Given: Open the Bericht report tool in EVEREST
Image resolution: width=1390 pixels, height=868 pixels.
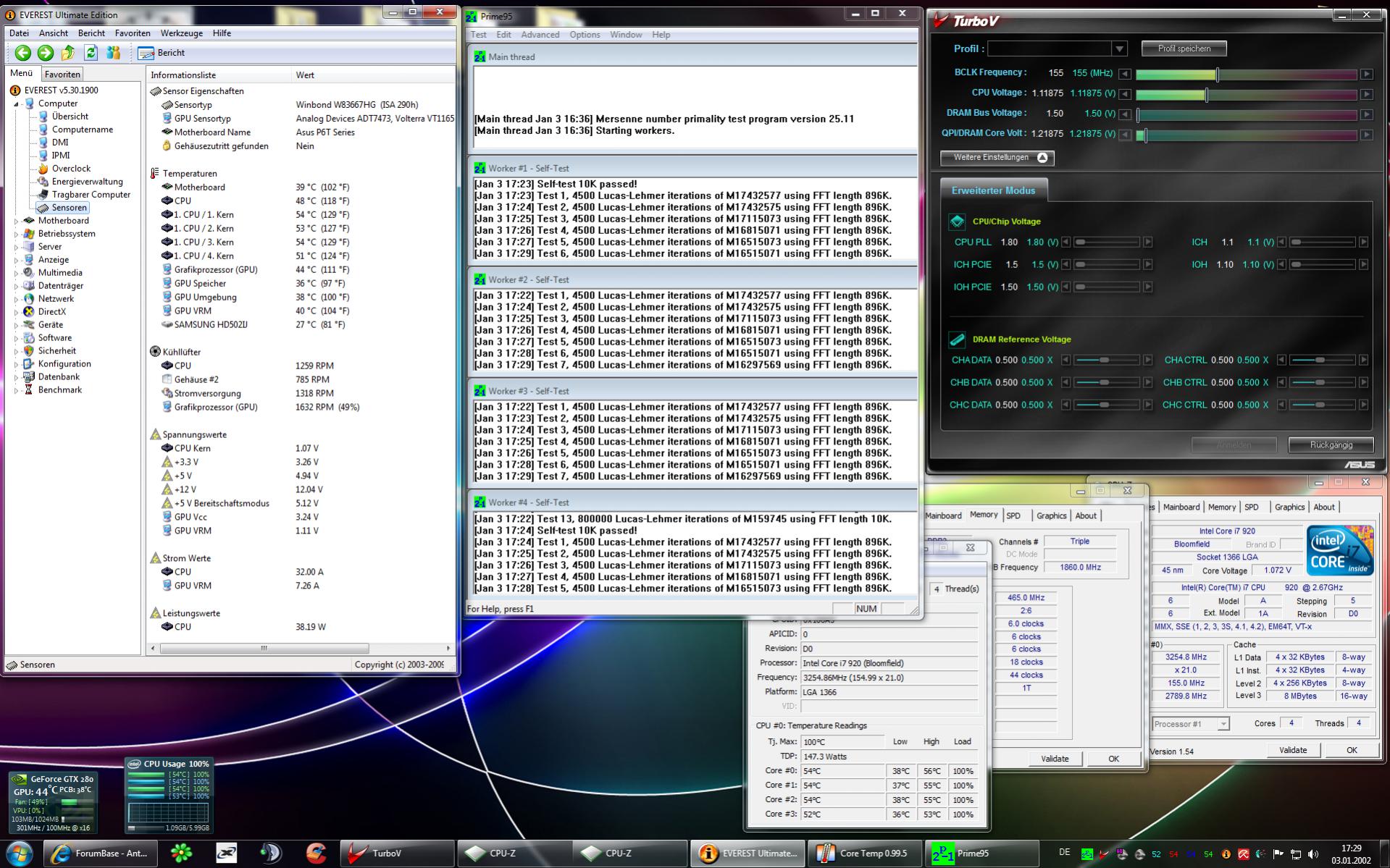Looking at the screenshot, I should tap(162, 53).
